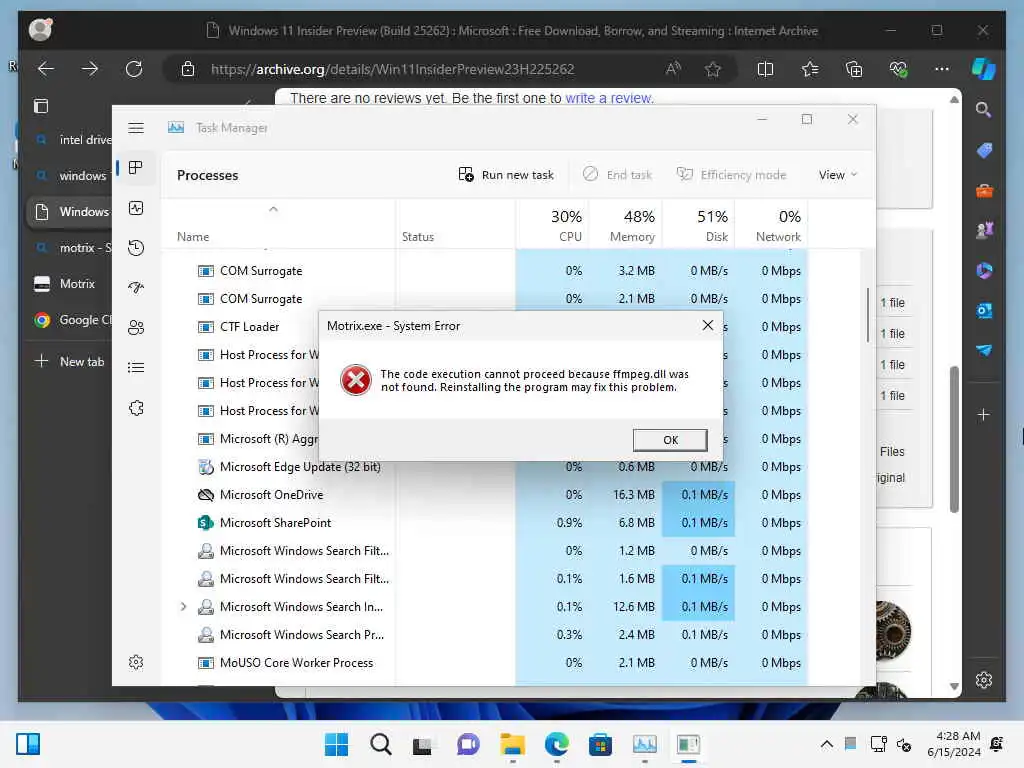Show hidden system tray icons chevron
The height and width of the screenshot is (768, 1024).
click(826, 744)
